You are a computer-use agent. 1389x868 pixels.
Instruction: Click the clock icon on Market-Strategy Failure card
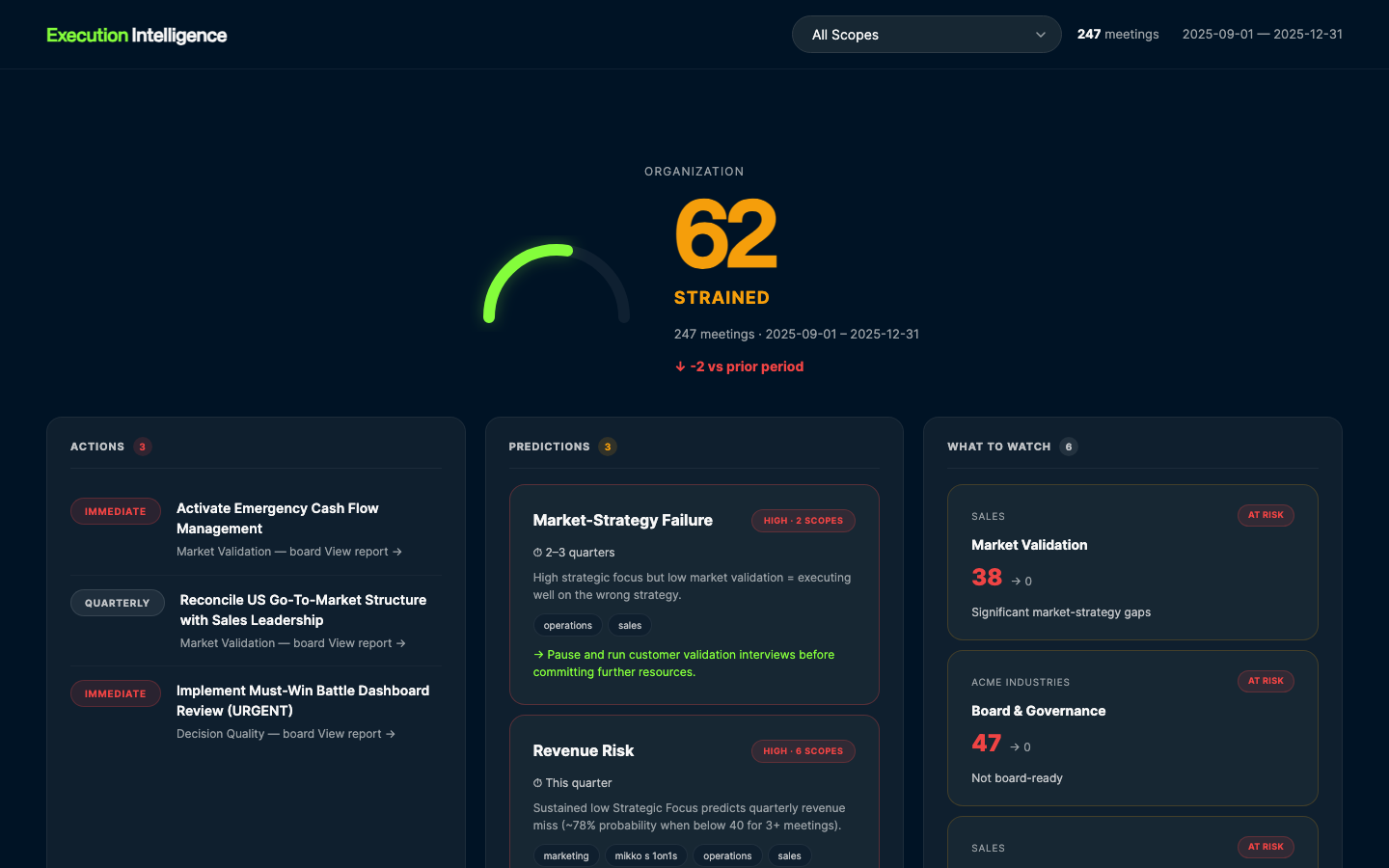(537, 552)
